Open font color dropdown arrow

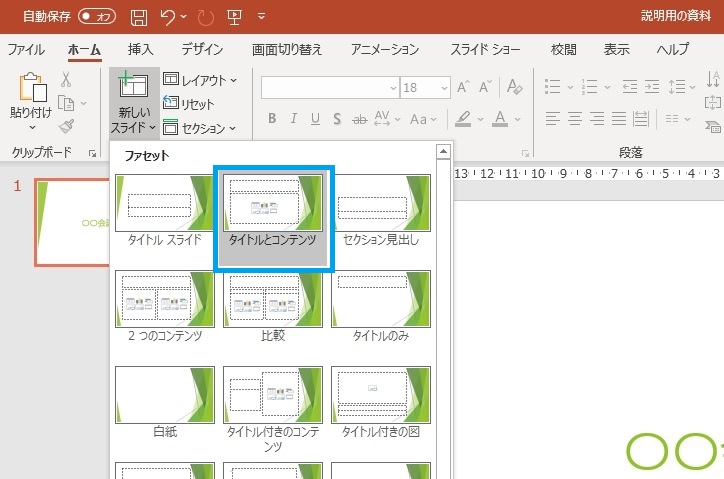pyautogui.click(x=518, y=120)
